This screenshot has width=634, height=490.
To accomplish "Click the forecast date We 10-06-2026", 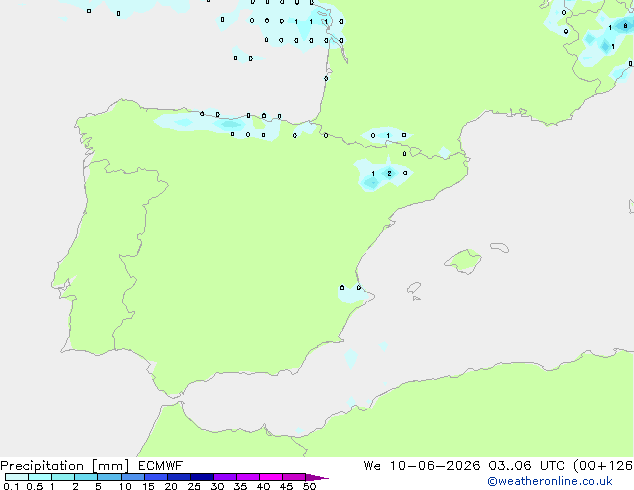I will point(422,466).
